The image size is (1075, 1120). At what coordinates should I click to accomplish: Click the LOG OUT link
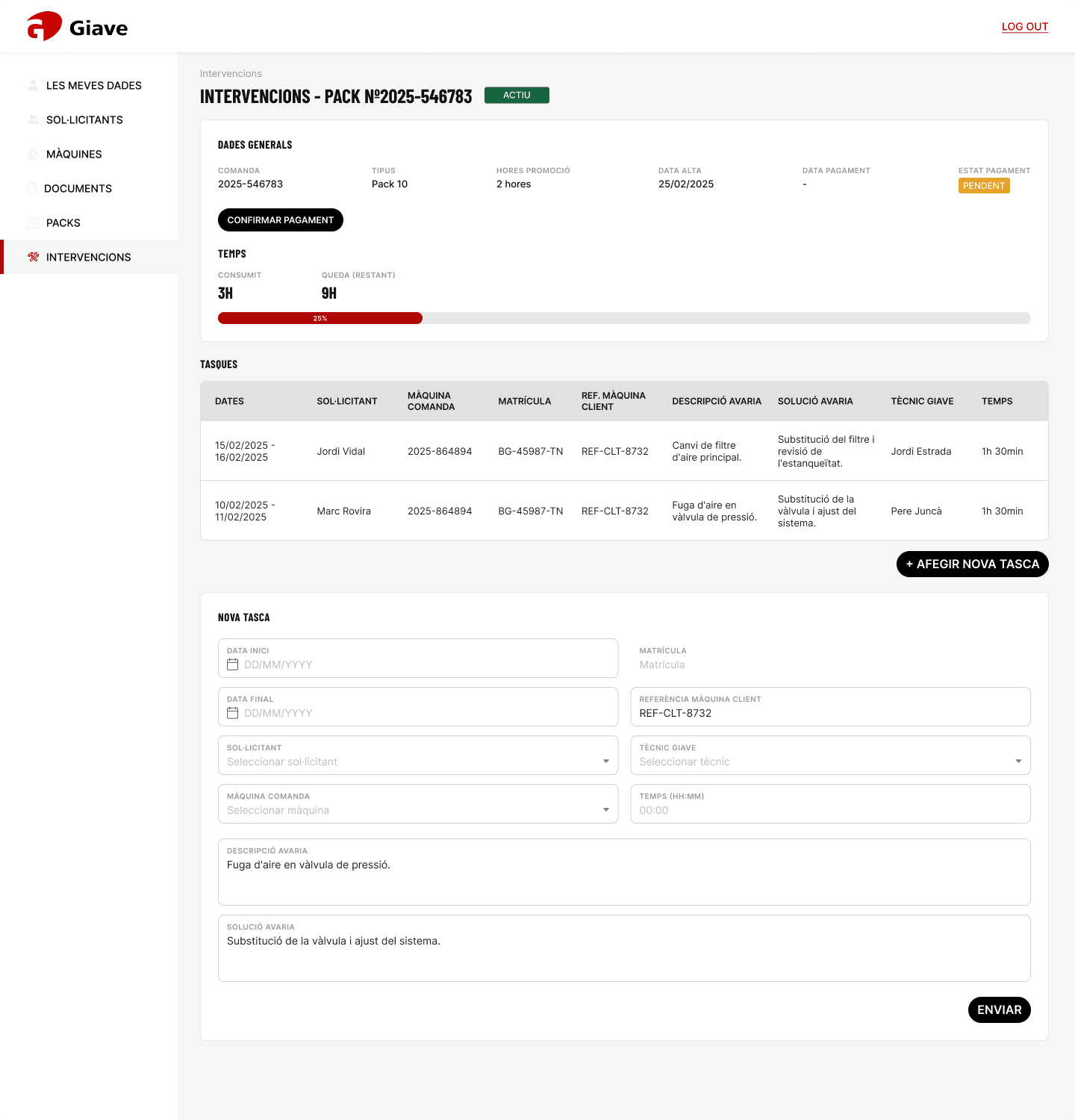(x=1025, y=27)
